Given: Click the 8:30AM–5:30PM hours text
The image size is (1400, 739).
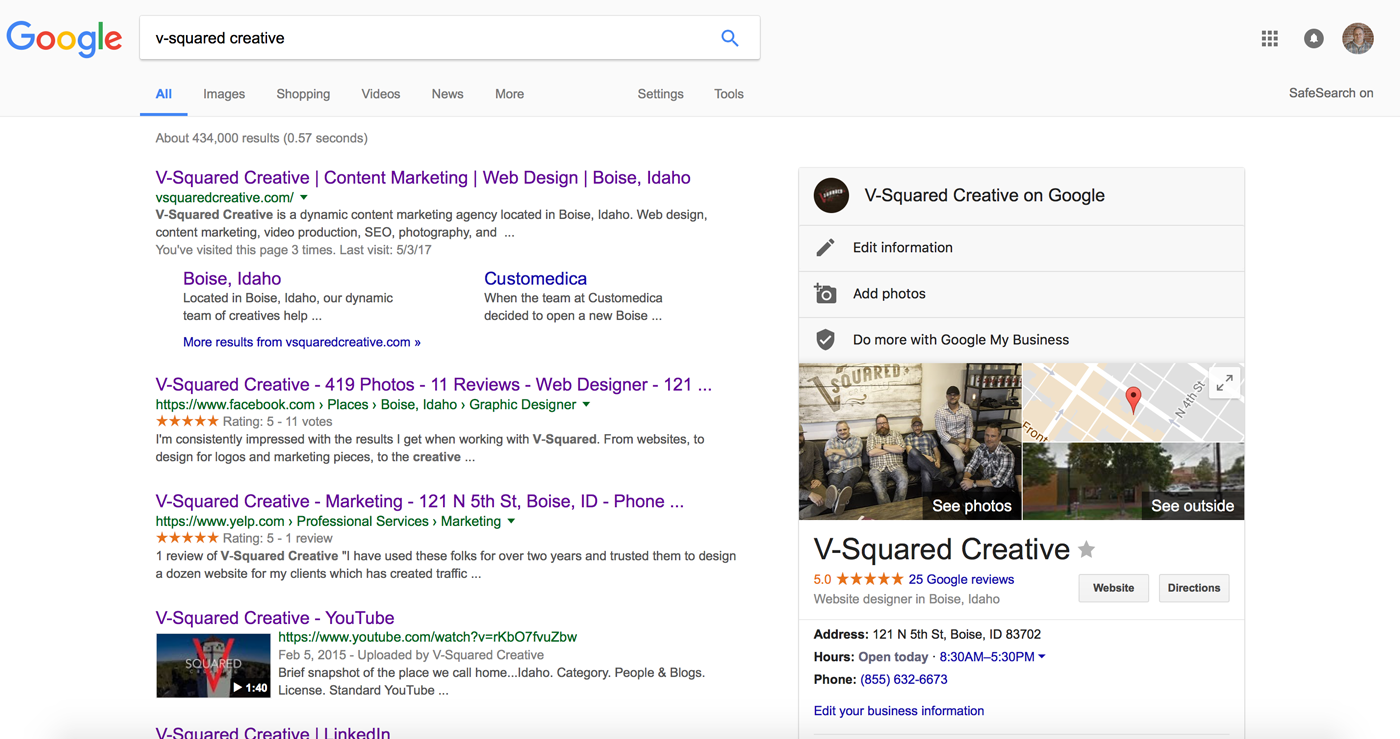Looking at the screenshot, I should tap(987, 657).
